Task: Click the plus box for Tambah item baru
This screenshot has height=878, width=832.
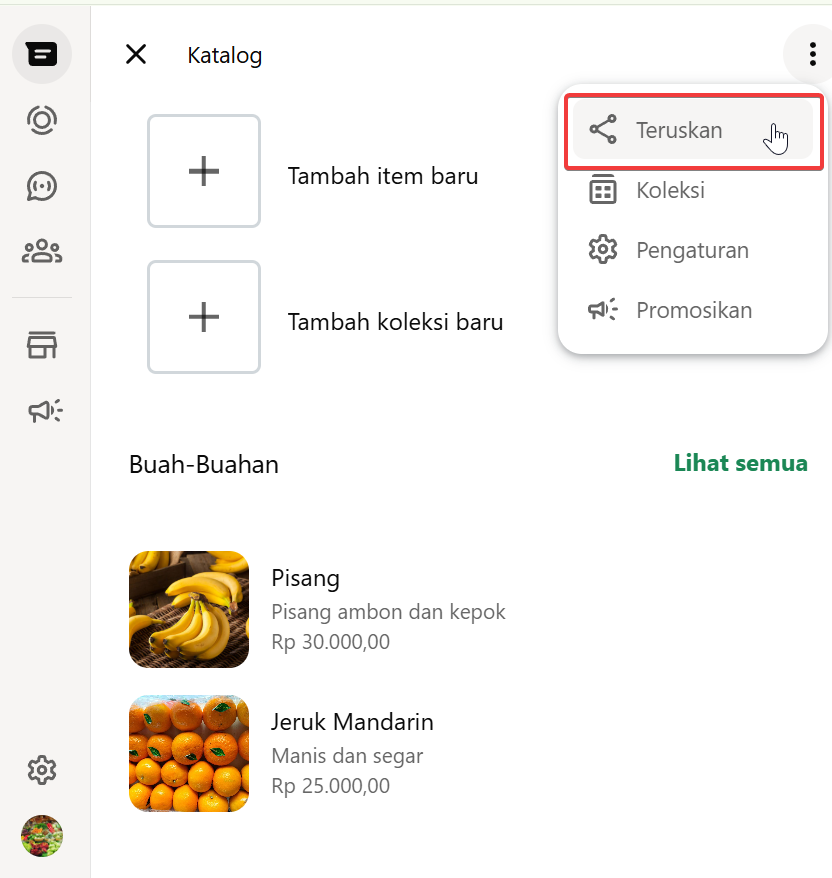Action: click(x=204, y=171)
